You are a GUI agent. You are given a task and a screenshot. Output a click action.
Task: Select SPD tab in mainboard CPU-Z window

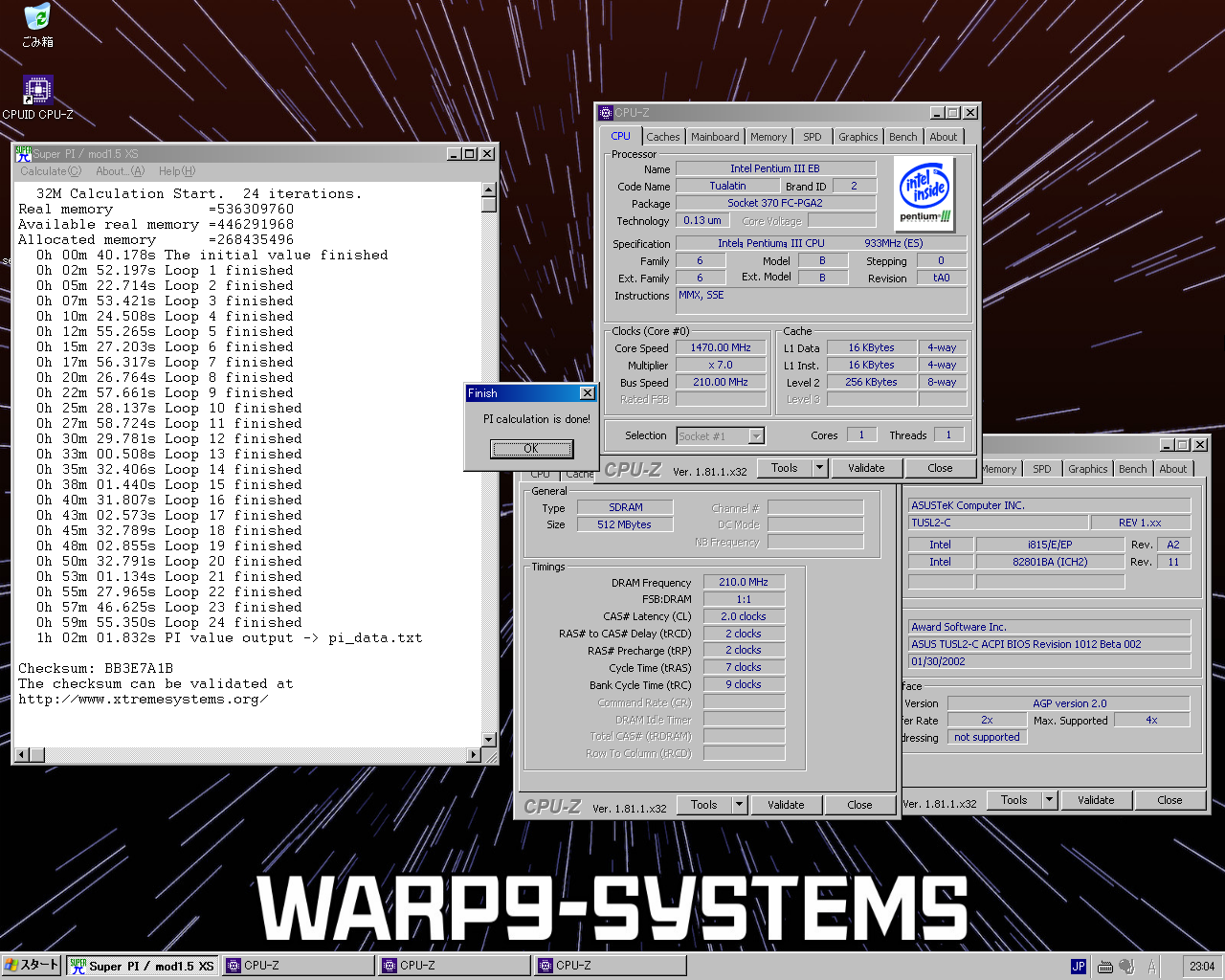pos(1042,469)
